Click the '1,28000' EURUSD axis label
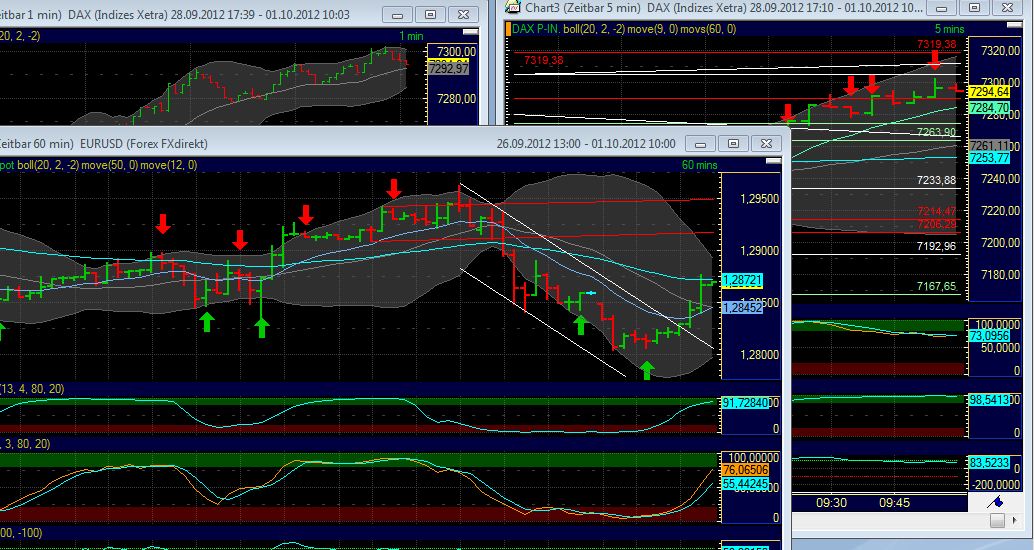Image resolution: width=1034 pixels, height=550 pixels. (759, 355)
